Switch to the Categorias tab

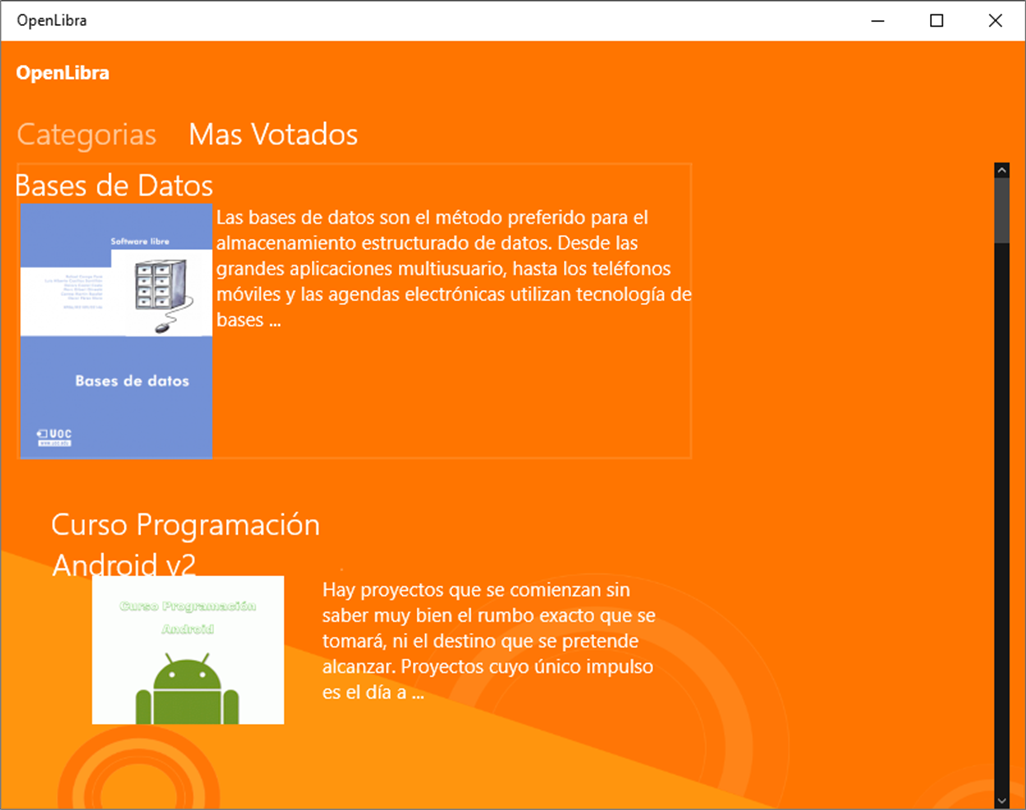[x=86, y=135]
